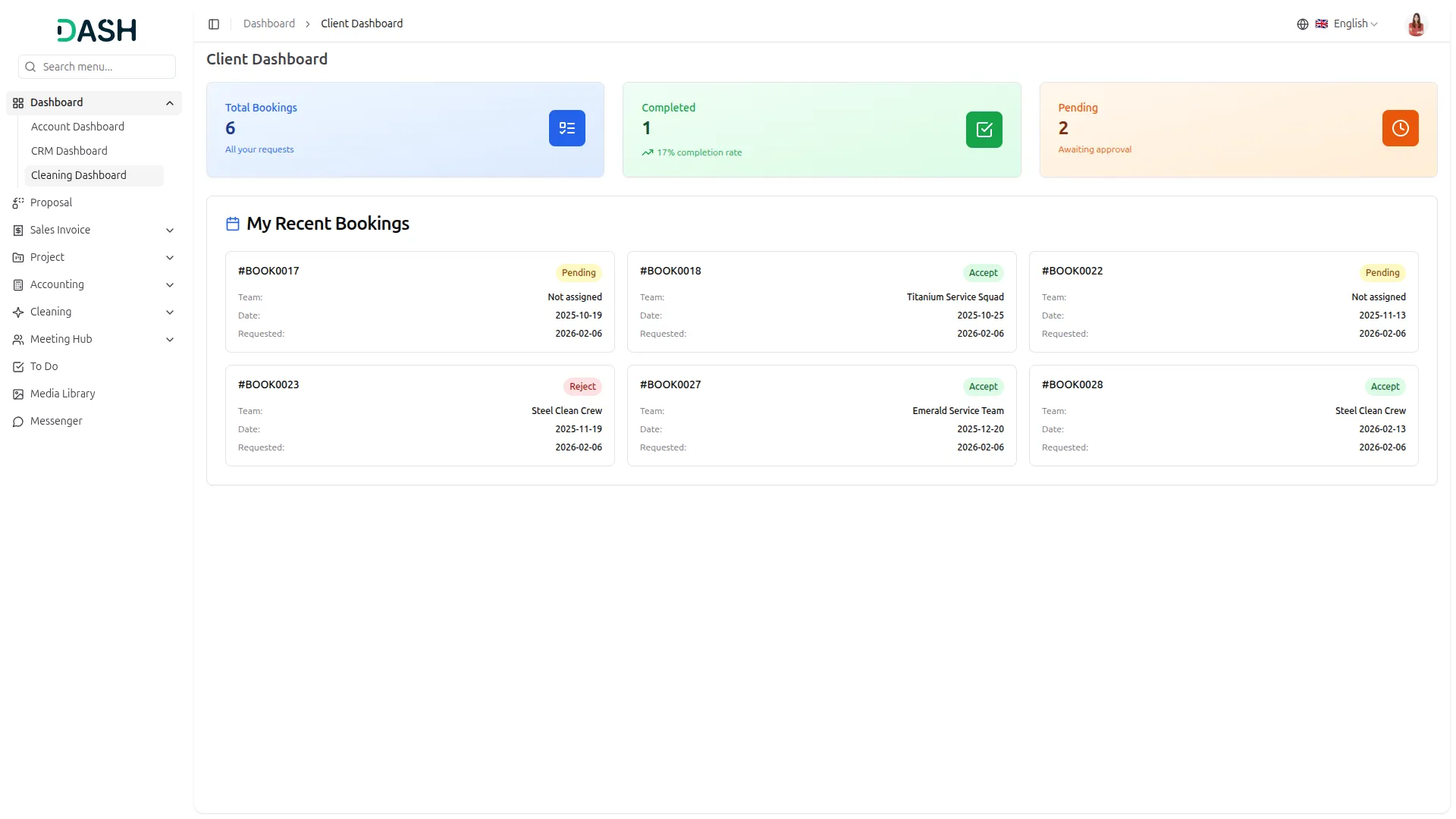
Task: Click the blue Total Bookings list icon
Action: 566,128
